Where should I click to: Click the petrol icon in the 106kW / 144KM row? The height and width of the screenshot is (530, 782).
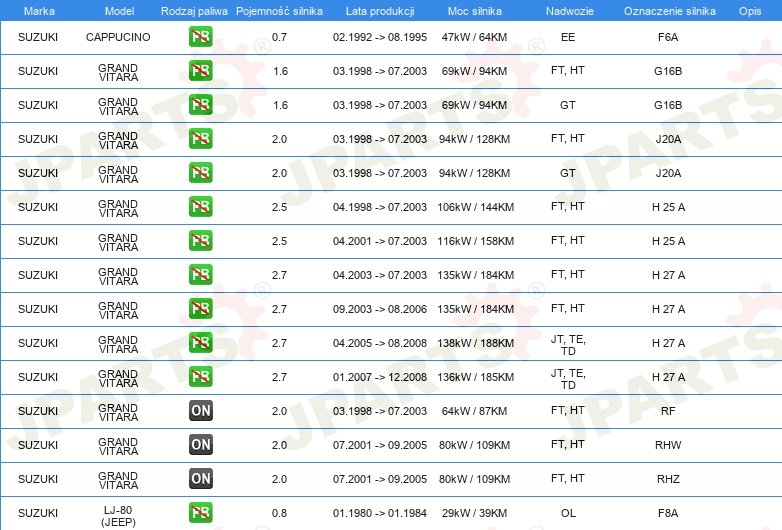(x=200, y=206)
